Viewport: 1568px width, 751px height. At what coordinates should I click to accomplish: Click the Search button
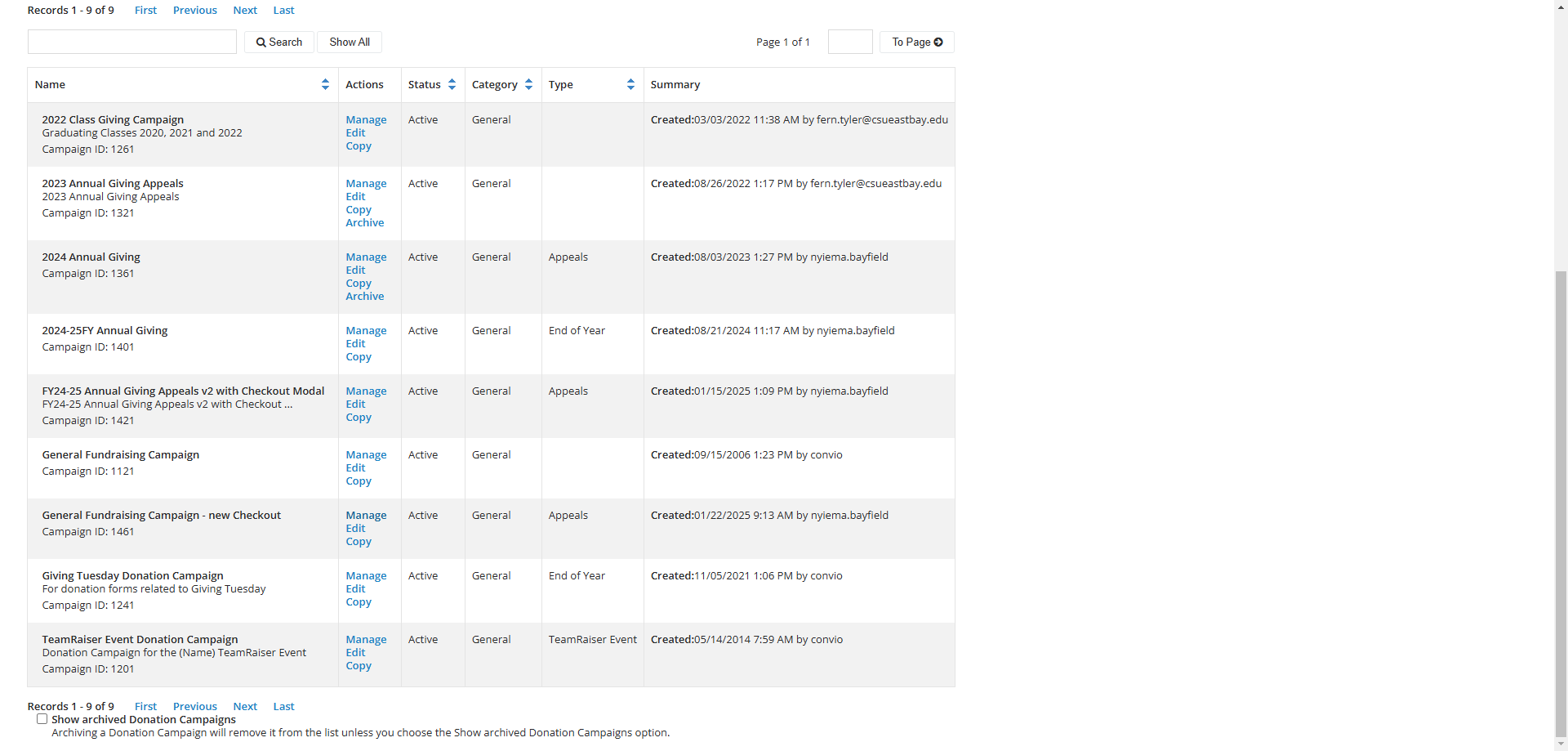click(x=279, y=42)
